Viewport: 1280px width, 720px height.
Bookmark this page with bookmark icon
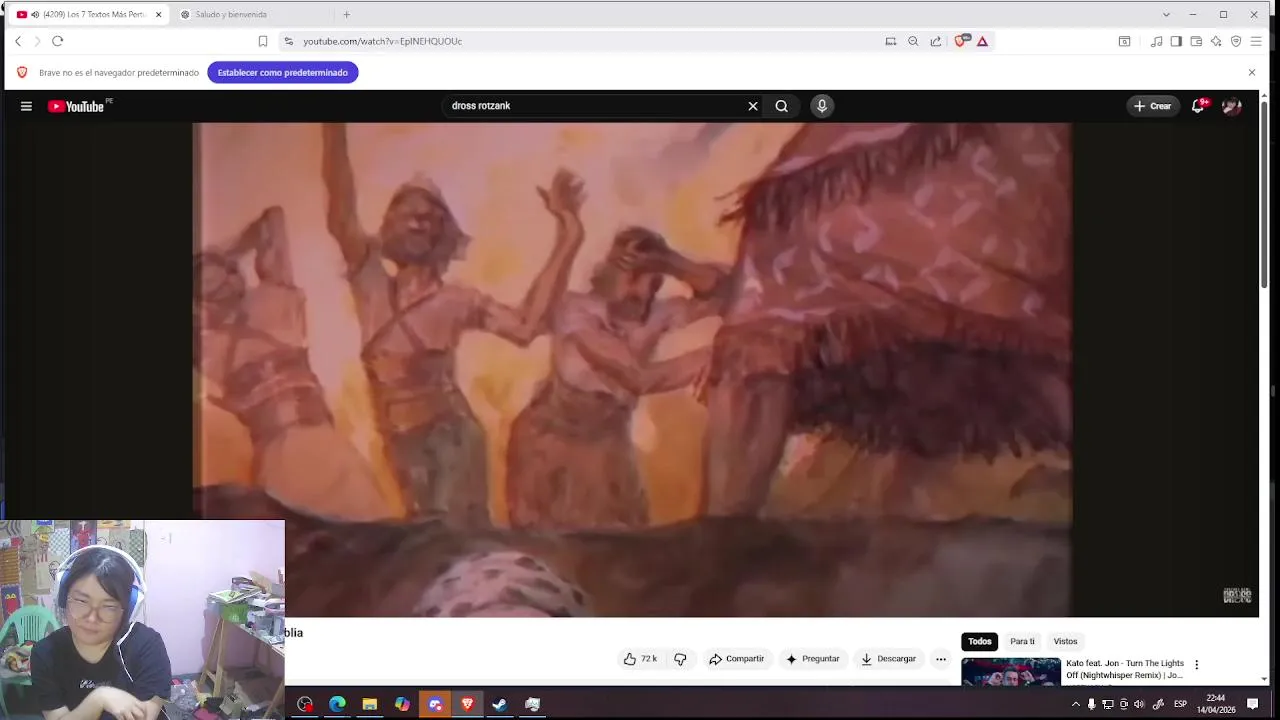point(263,41)
